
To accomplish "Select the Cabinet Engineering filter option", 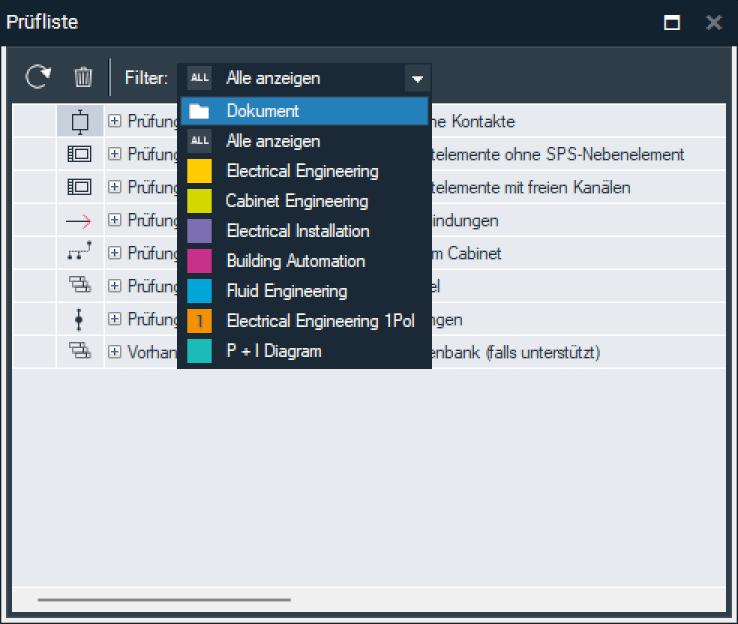I will [x=297, y=201].
